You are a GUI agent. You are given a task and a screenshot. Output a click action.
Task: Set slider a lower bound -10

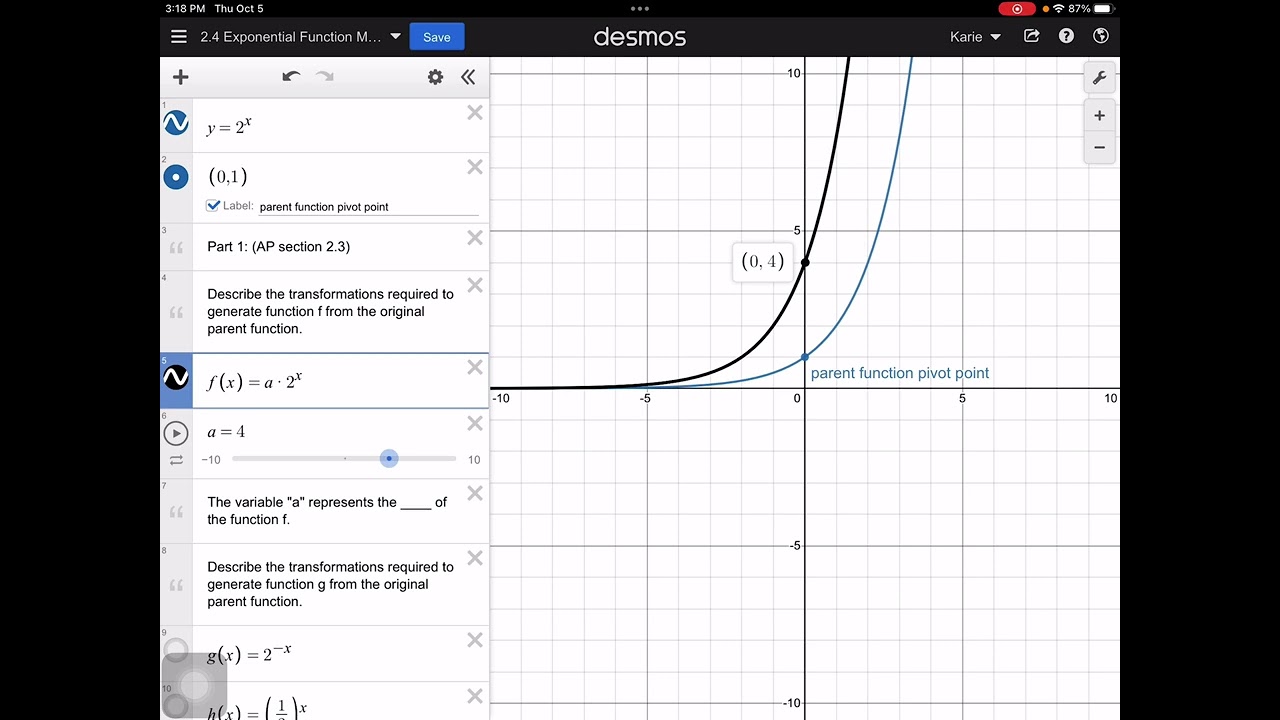(211, 460)
